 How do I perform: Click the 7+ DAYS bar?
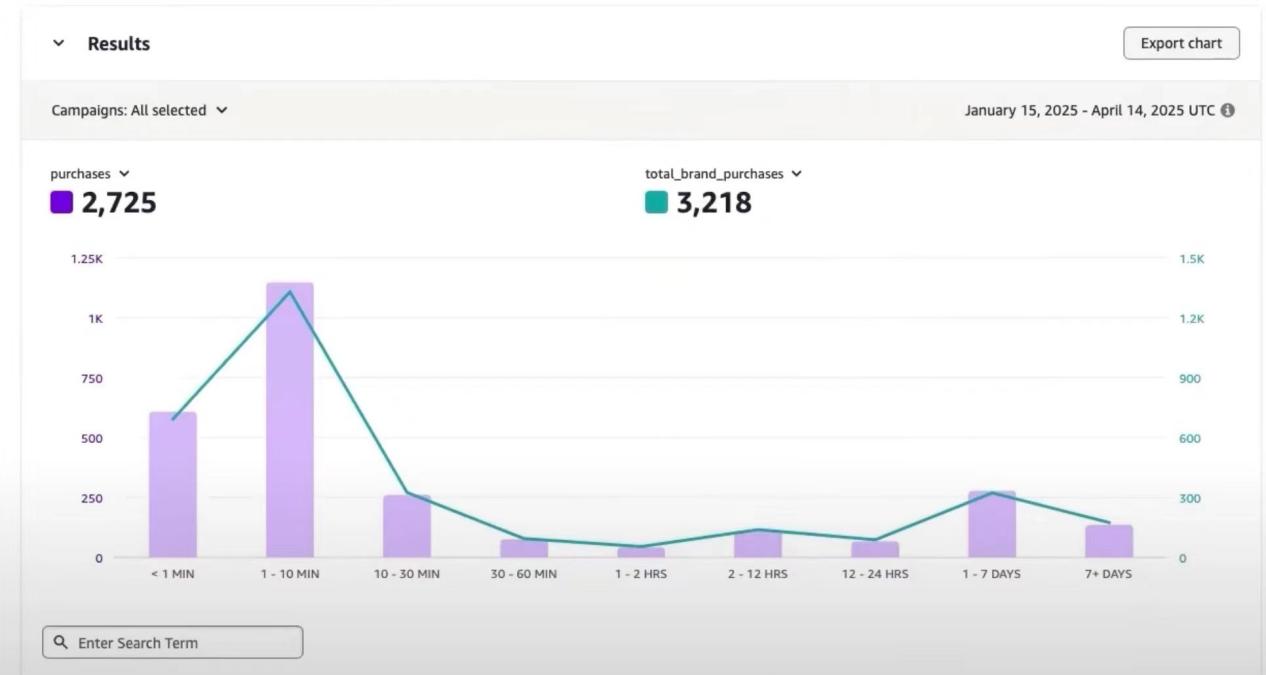(1109, 541)
